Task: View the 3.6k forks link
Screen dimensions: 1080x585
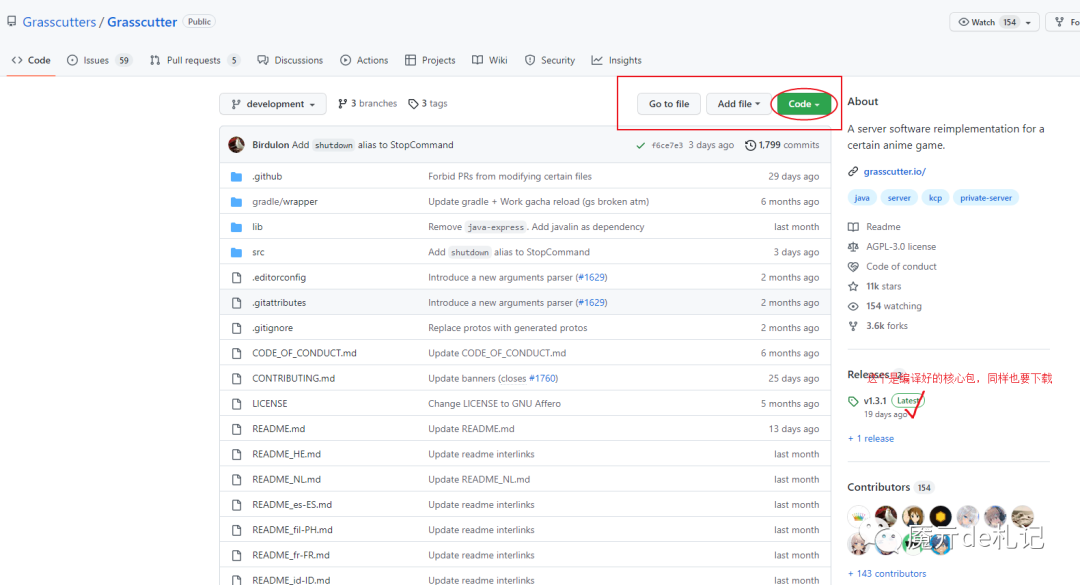Action: point(886,326)
